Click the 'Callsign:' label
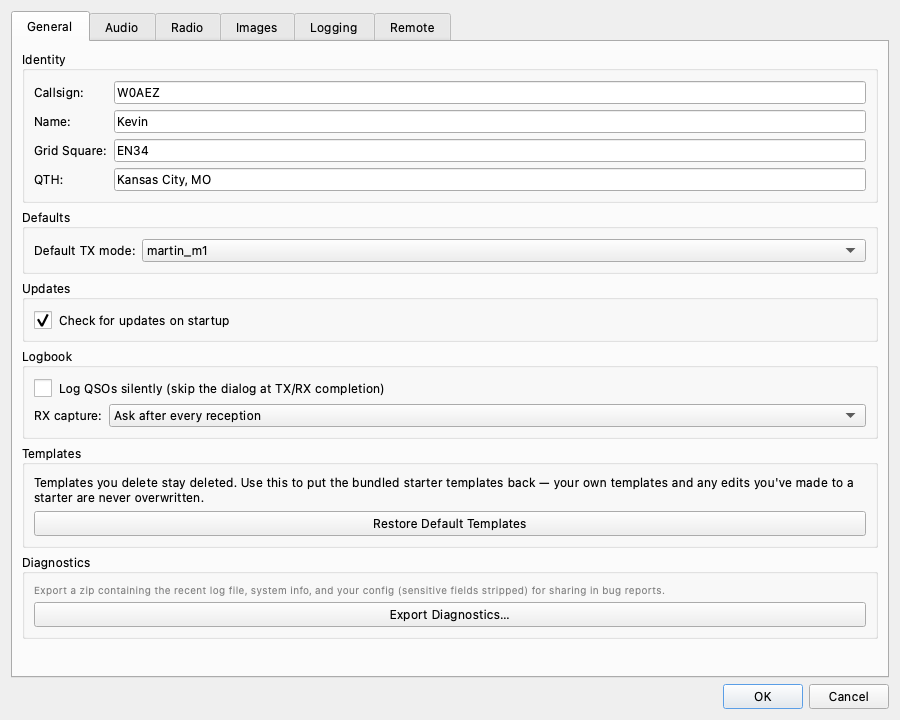This screenshot has width=900, height=720. point(59,93)
